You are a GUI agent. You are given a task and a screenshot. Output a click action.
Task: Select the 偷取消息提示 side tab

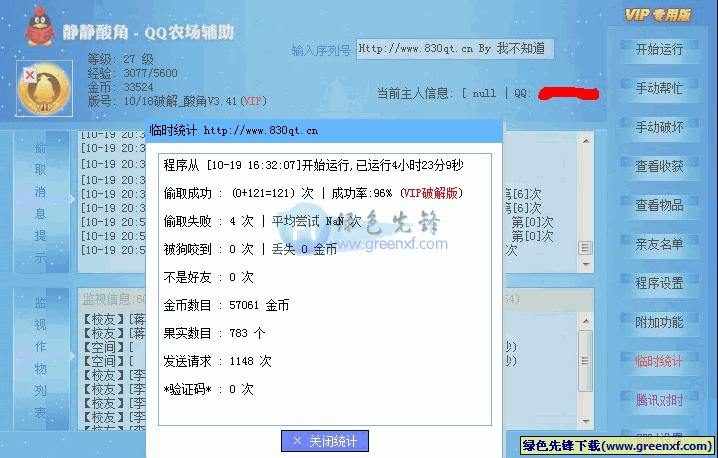tap(40, 202)
